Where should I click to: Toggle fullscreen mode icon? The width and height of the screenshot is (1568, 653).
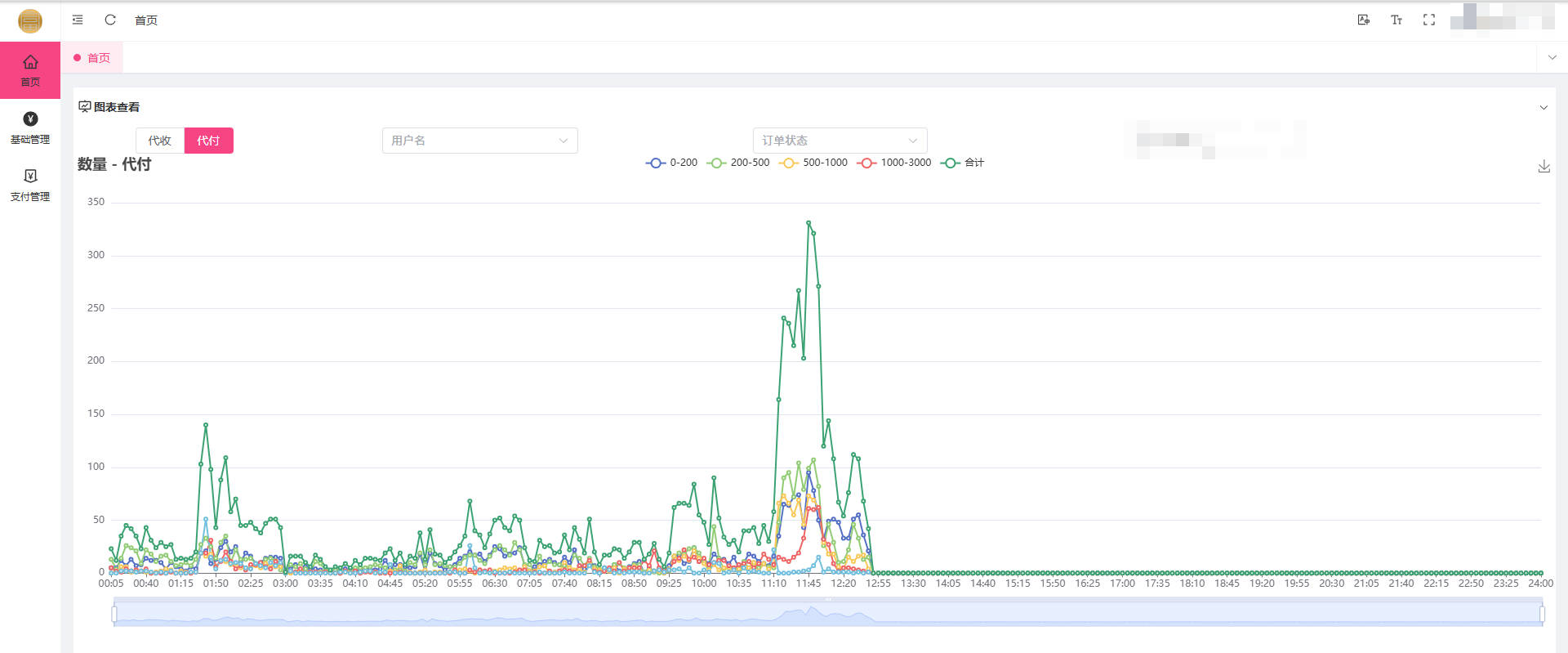(1428, 20)
